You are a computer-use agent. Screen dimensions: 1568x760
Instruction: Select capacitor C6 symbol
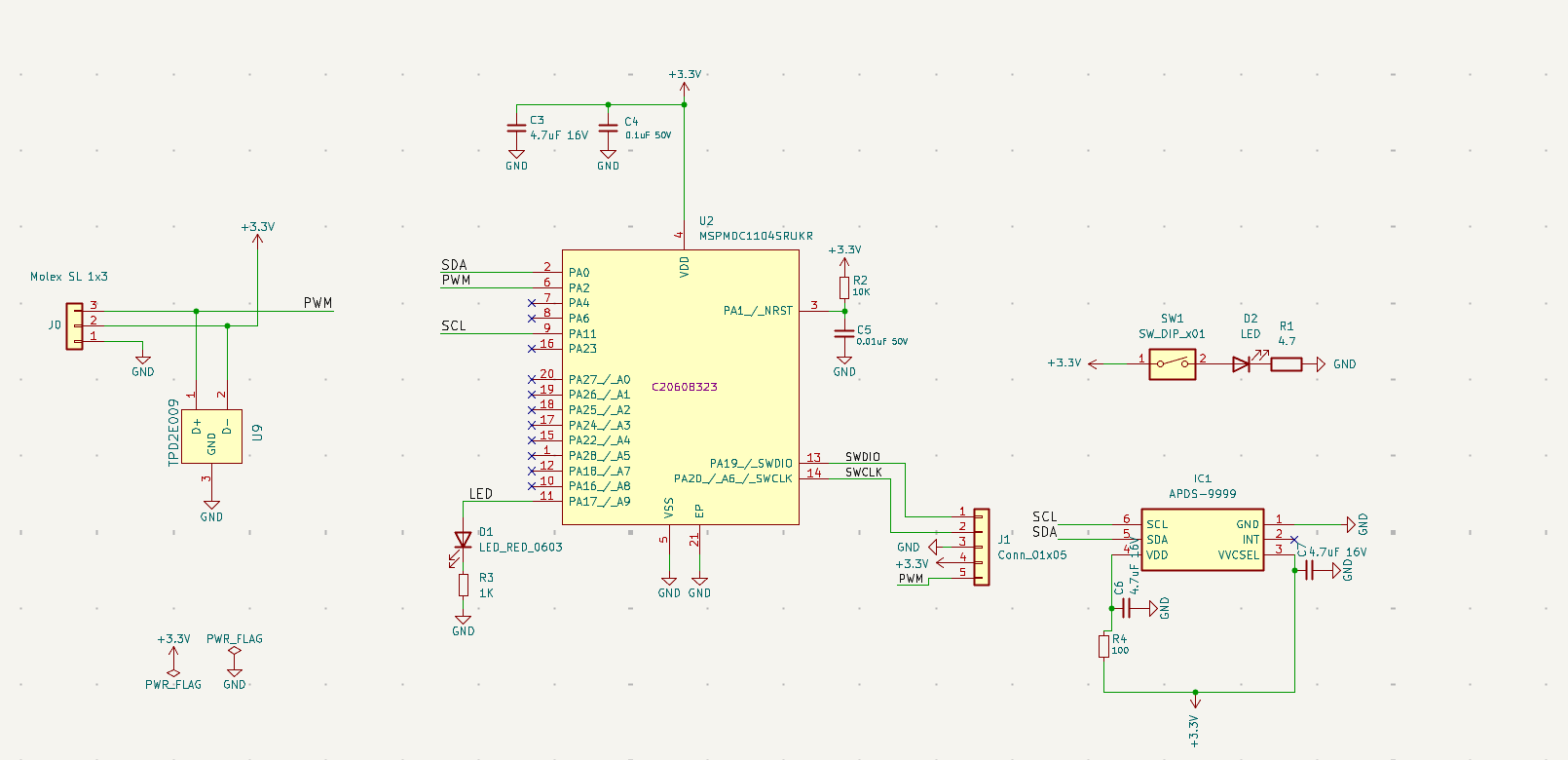1127,608
